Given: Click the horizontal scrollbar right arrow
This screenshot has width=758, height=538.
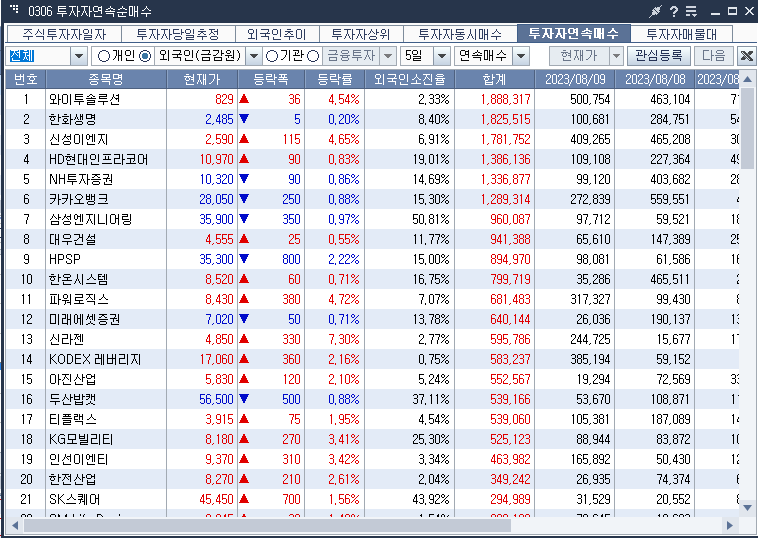Looking at the screenshot, I should click(729, 525).
